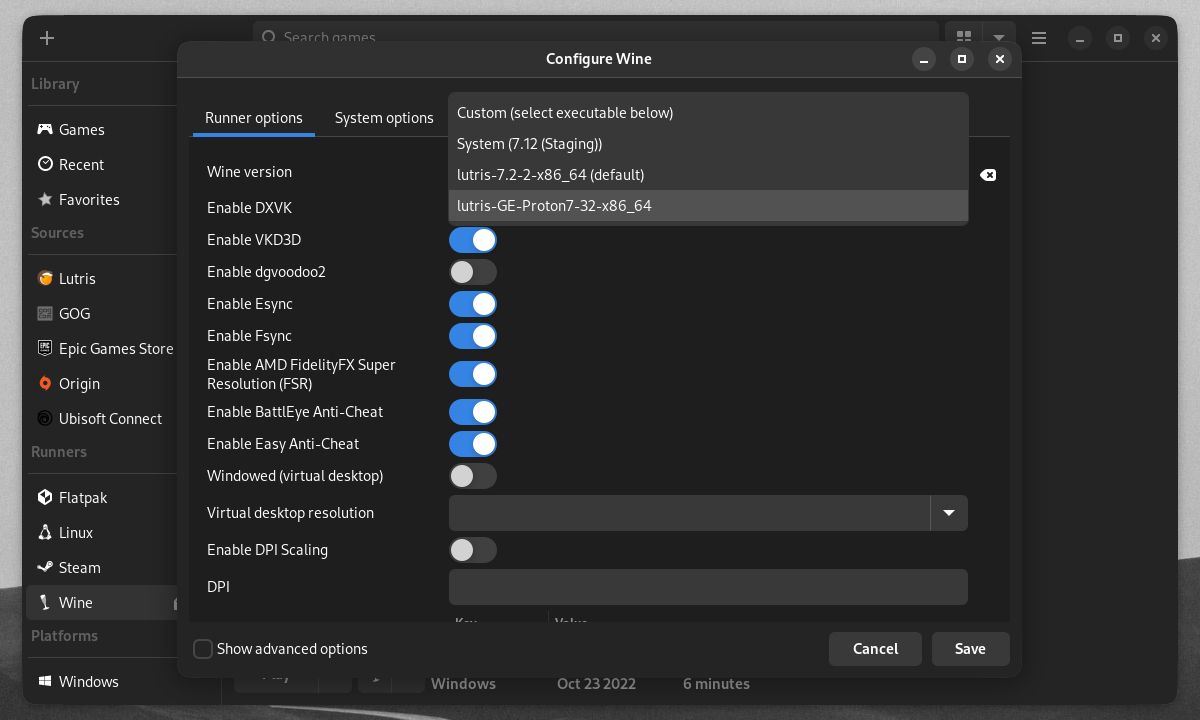Disable the Enable VKD3D switch

[x=473, y=240]
